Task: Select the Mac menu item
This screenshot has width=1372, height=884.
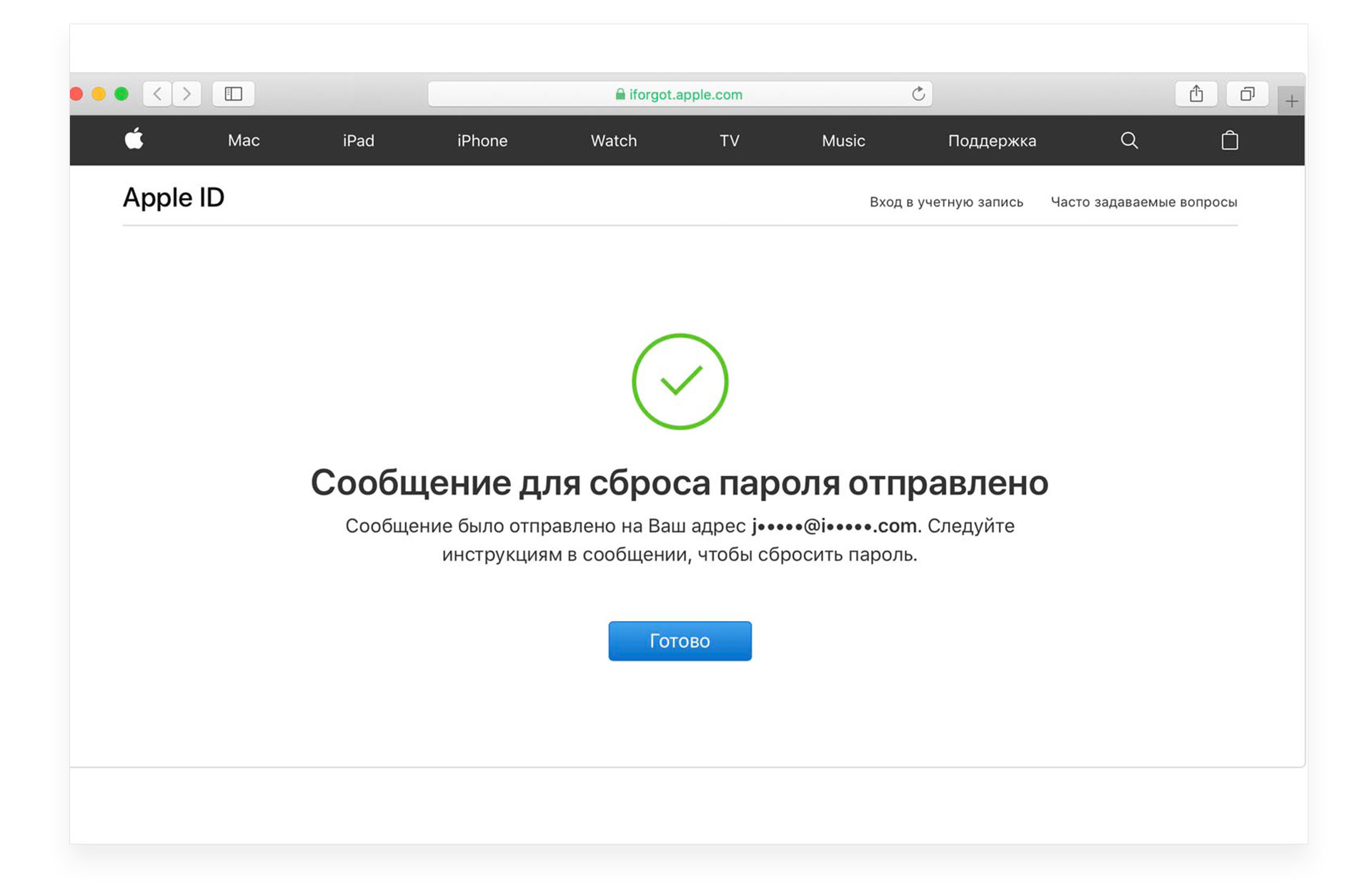Action: tap(243, 140)
